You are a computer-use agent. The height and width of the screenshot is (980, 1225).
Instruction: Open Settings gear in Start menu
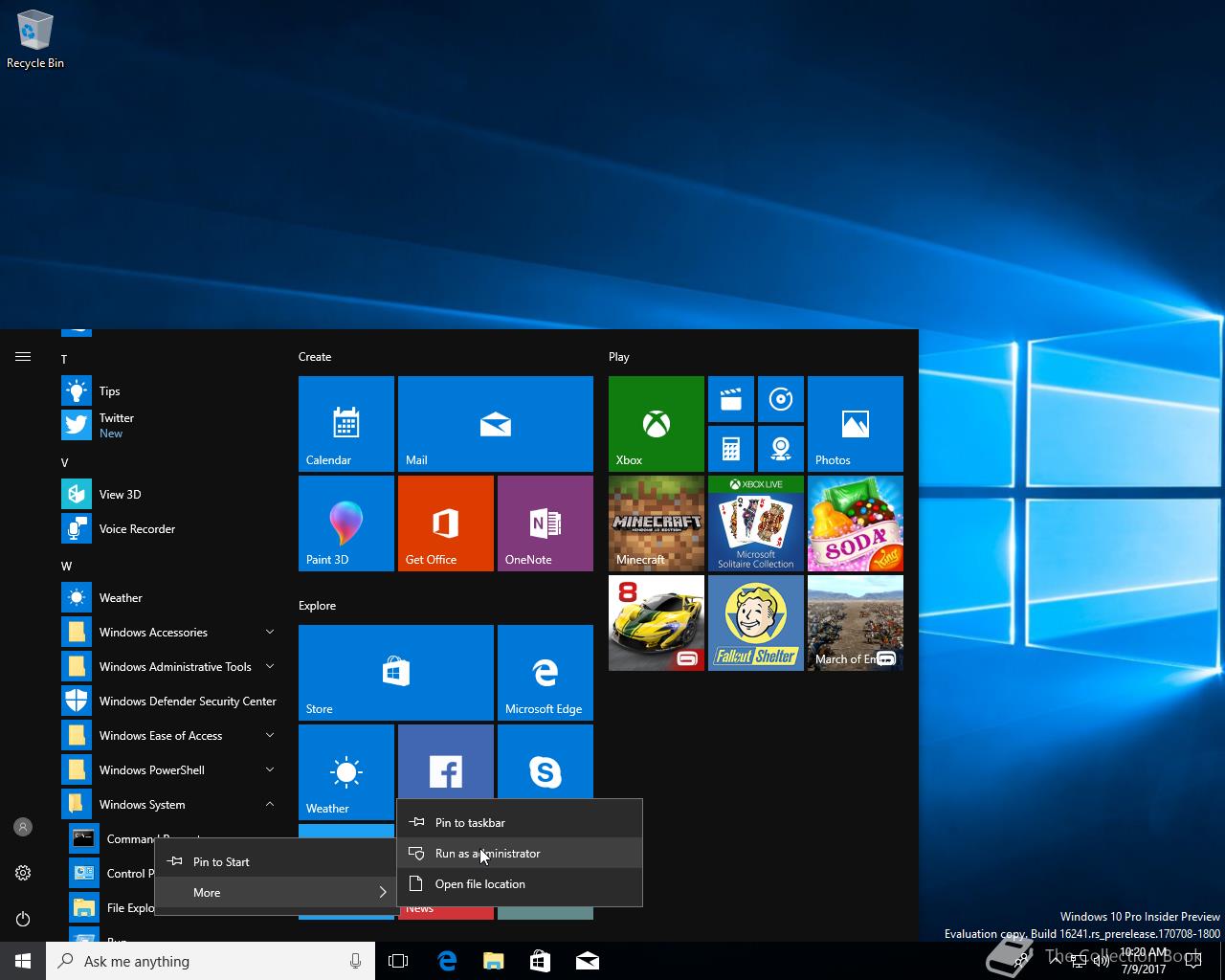pos(23,873)
